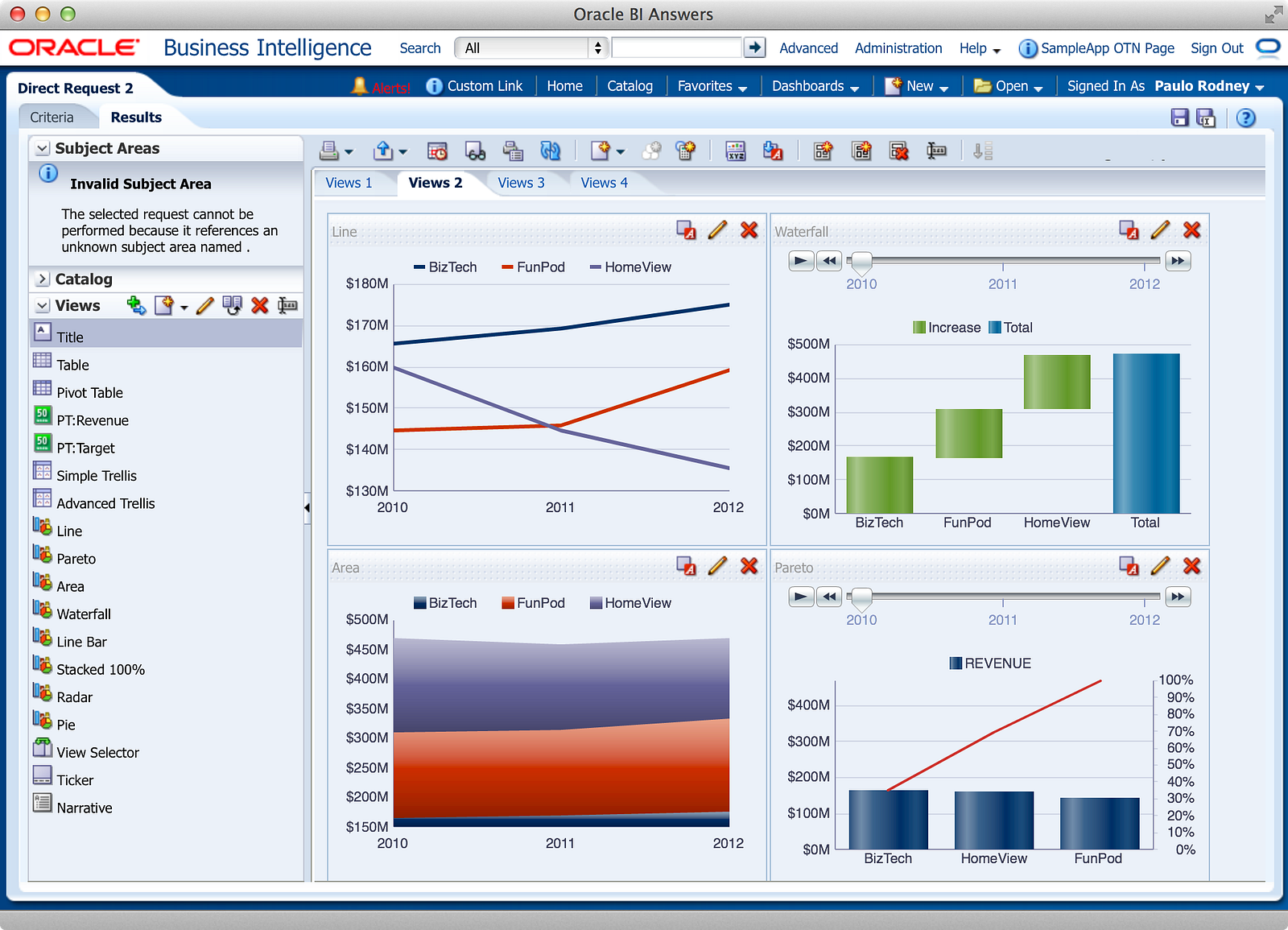Save the analysis with the floppy disk icon

1180,118
